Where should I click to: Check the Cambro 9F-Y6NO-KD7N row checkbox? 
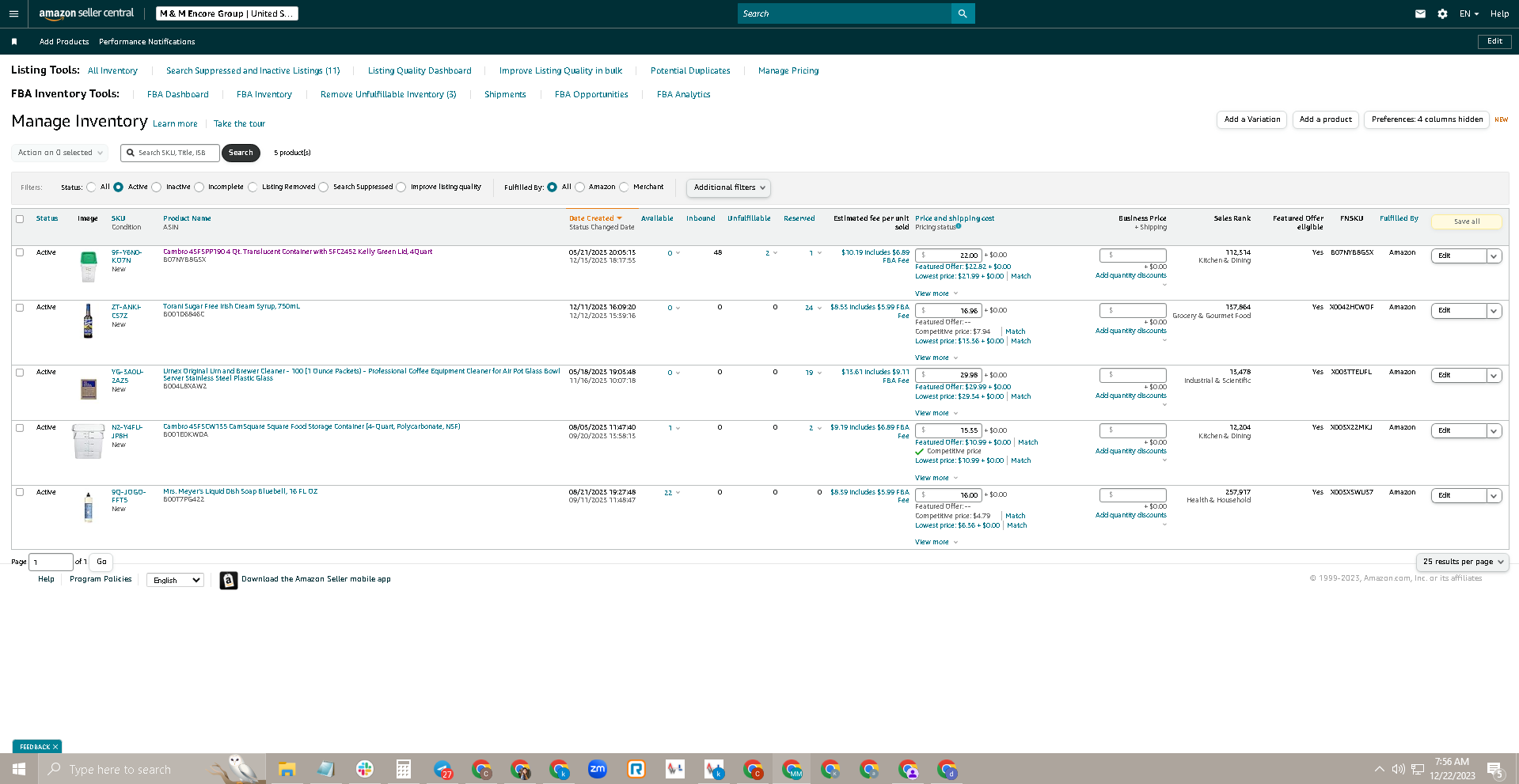click(x=20, y=252)
